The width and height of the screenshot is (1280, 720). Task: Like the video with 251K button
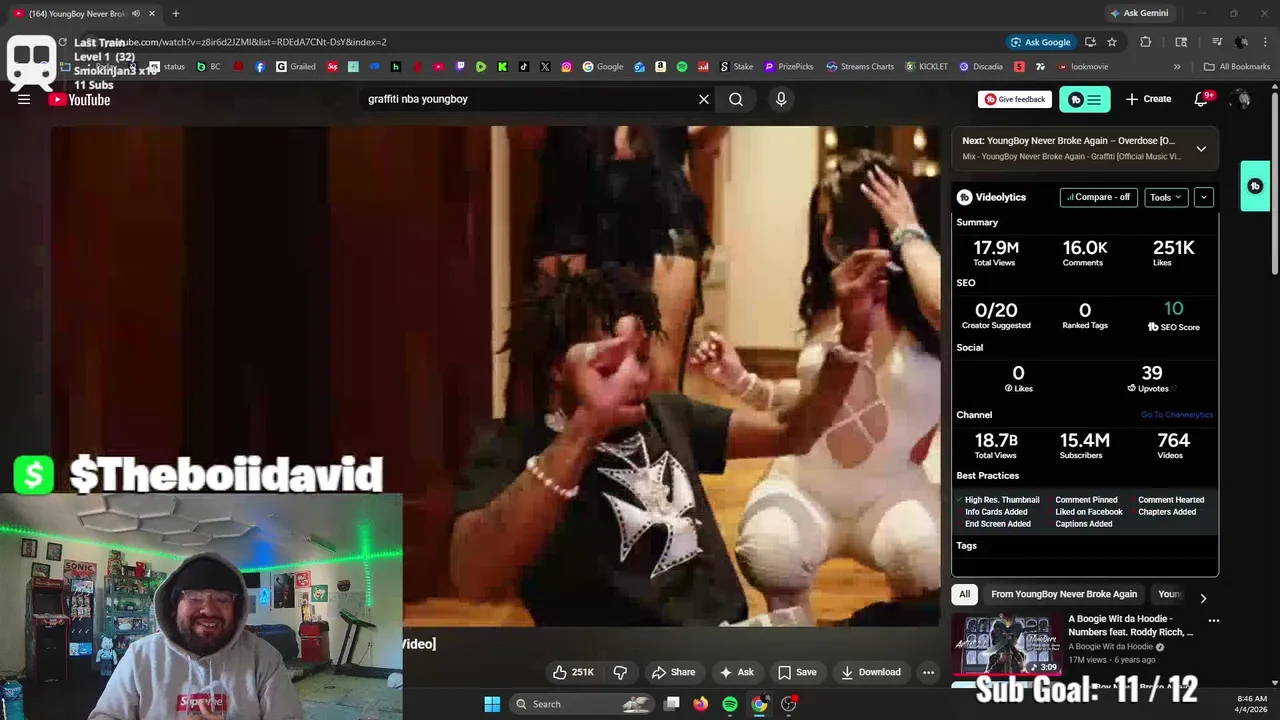pyautogui.click(x=573, y=672)
